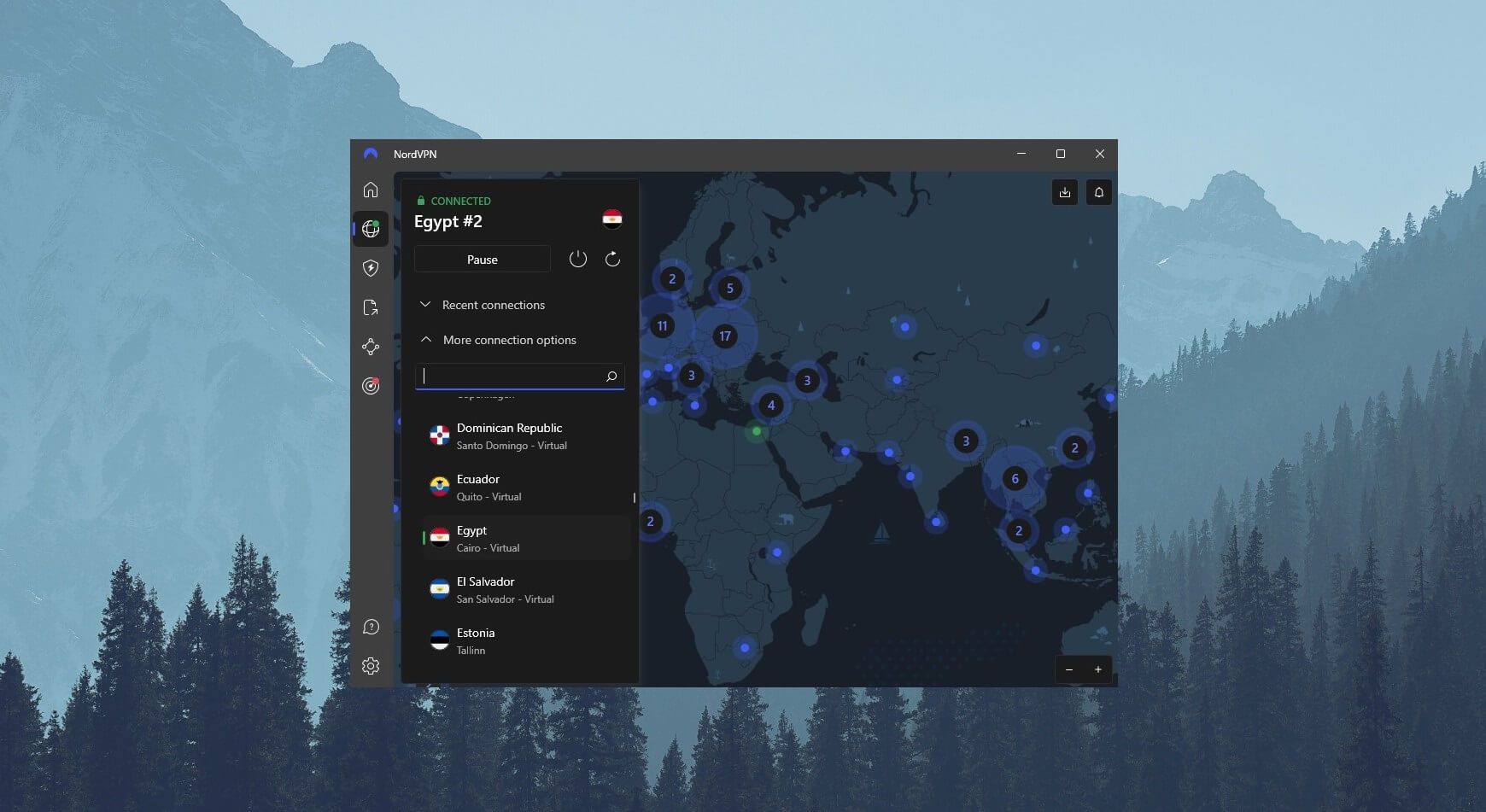Open the file share icon in the sidebar
Image resolution: width=1486 pixels, height=812 pixels.
coord(371,307)
